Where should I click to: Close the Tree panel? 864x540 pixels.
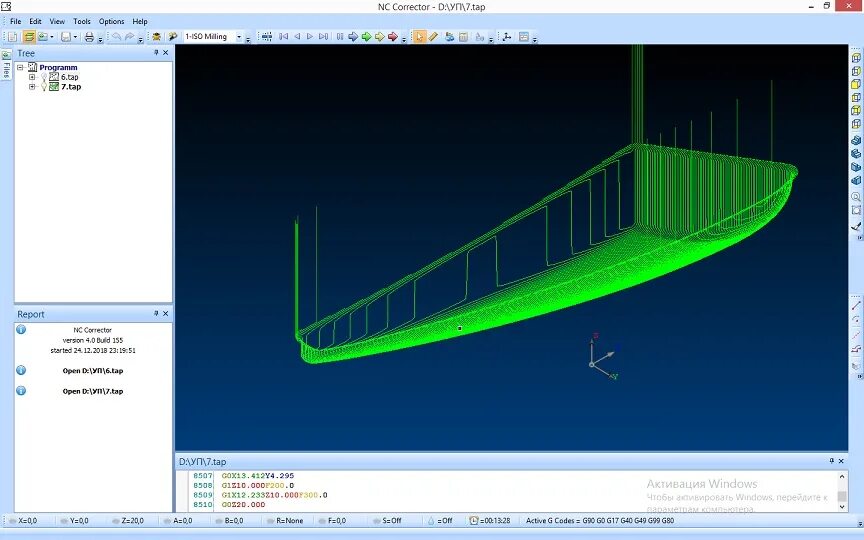click(x=166, y=53)
